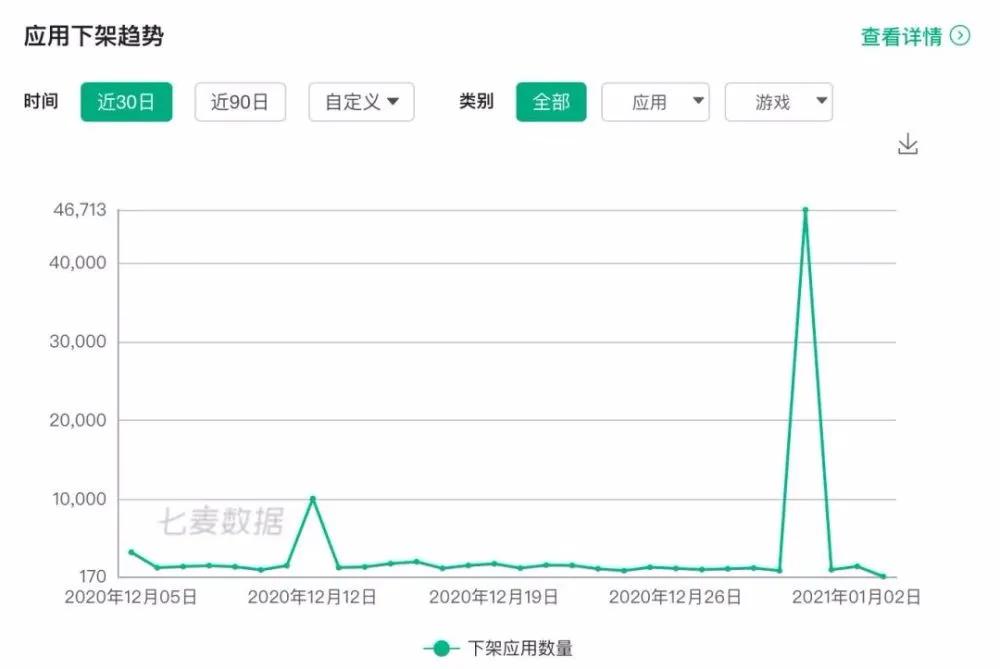Click the December 12 spike data point
1000x669 pixels.
[x=313, y=497]
